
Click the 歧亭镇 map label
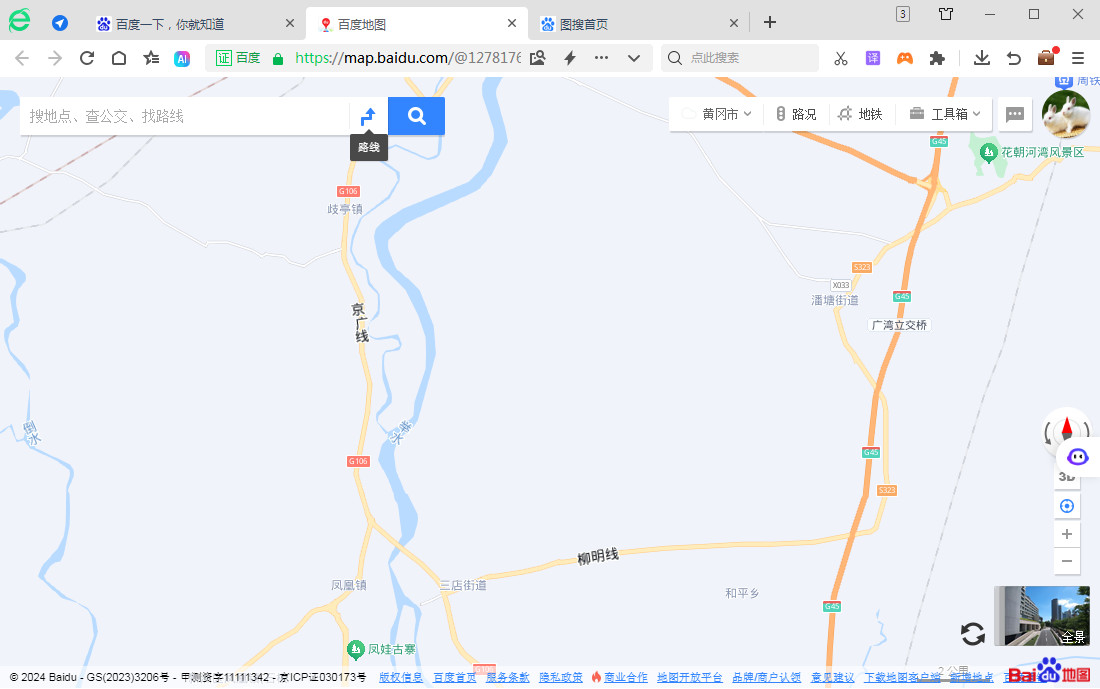pyautogui.click(x=345, y=209)
